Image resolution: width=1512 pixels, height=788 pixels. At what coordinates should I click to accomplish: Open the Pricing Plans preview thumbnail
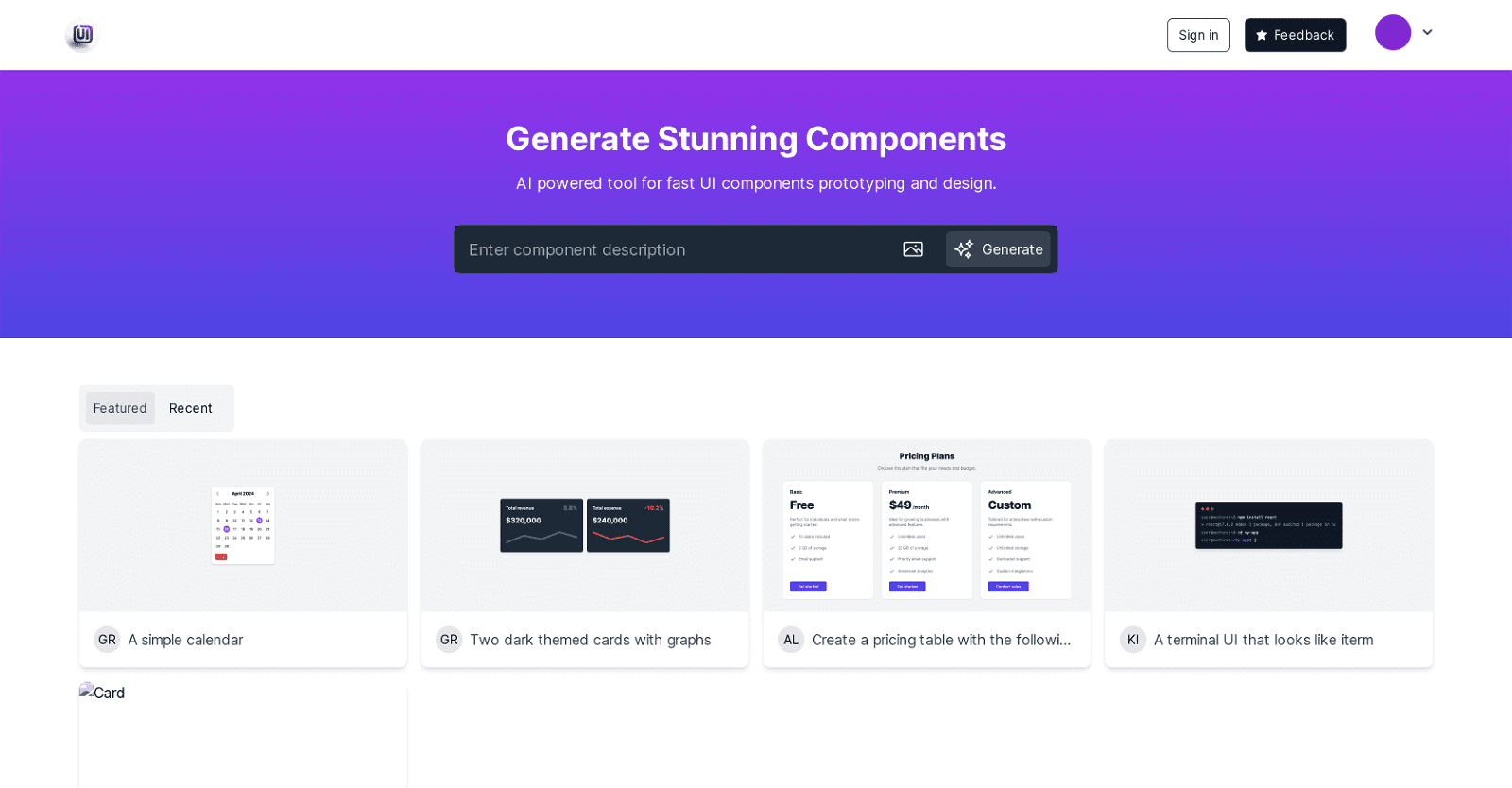(x=927, y=525)
